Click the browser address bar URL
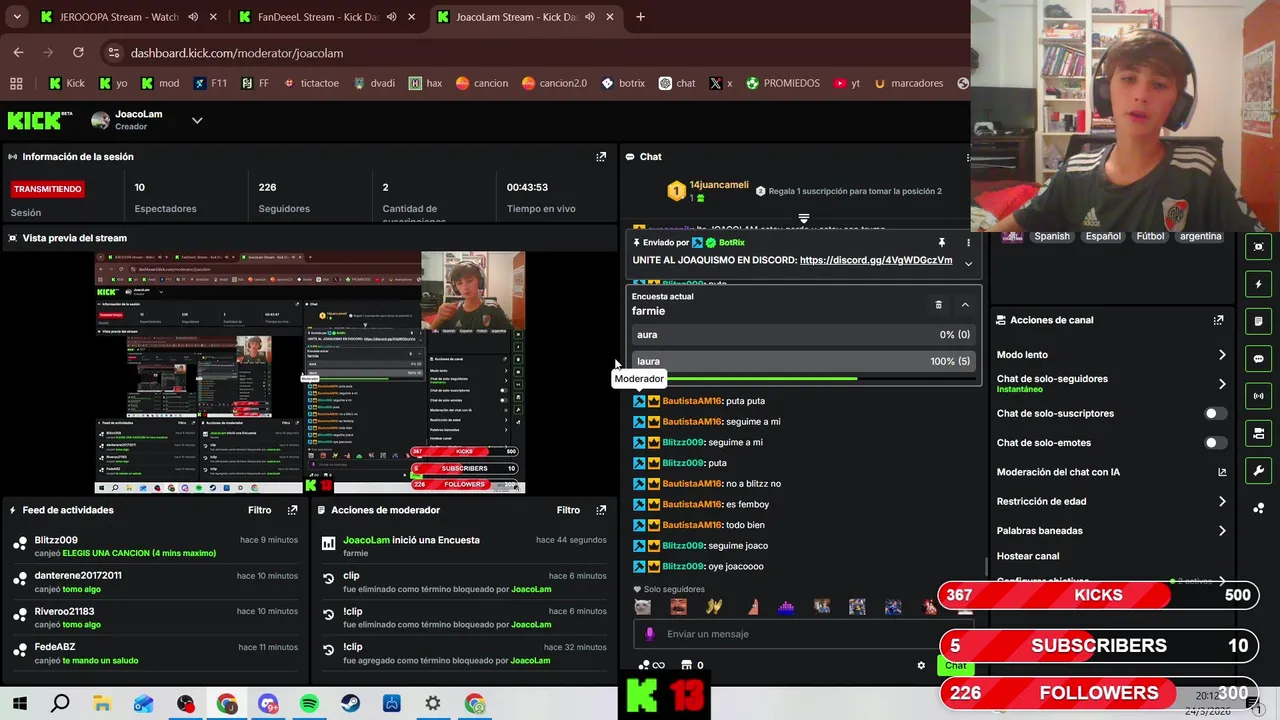This screenshot has width=1280, height=720. [x=237, y=53]
